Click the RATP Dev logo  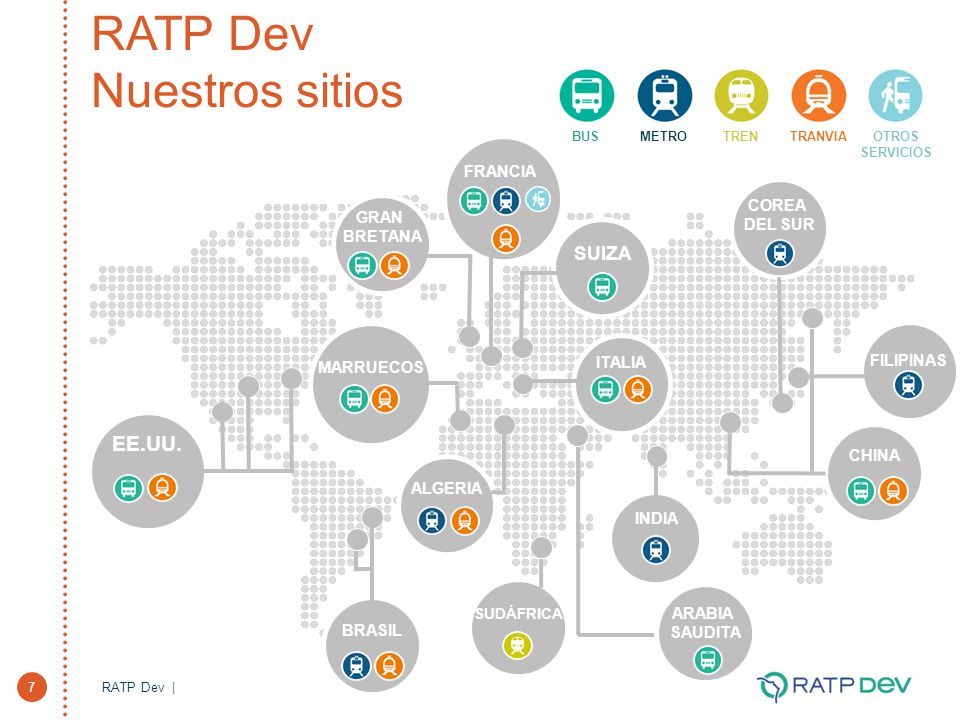[x=834, y=686]
